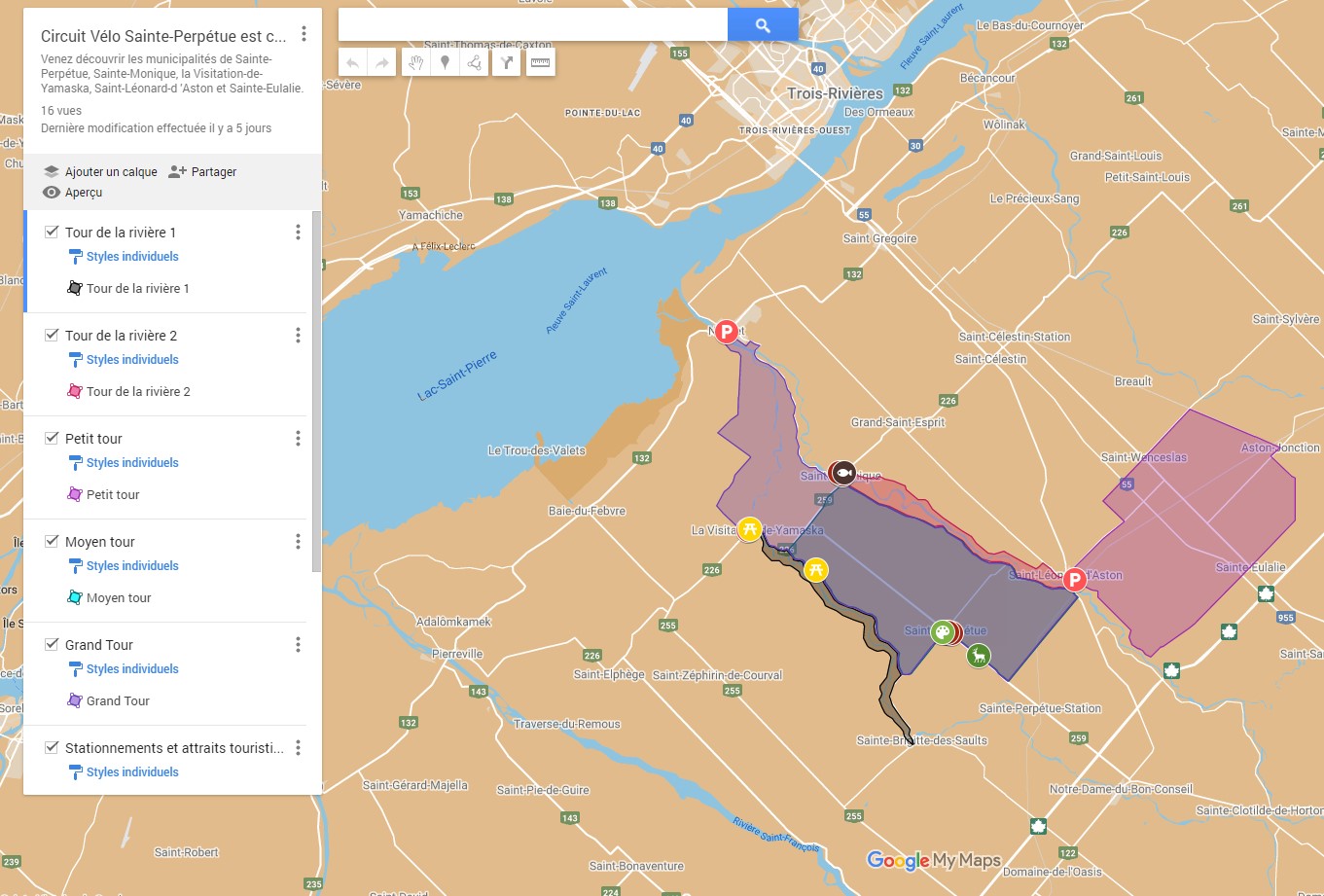
Task: Click the Grand Tour polygon icon
Action: [75, 700]
